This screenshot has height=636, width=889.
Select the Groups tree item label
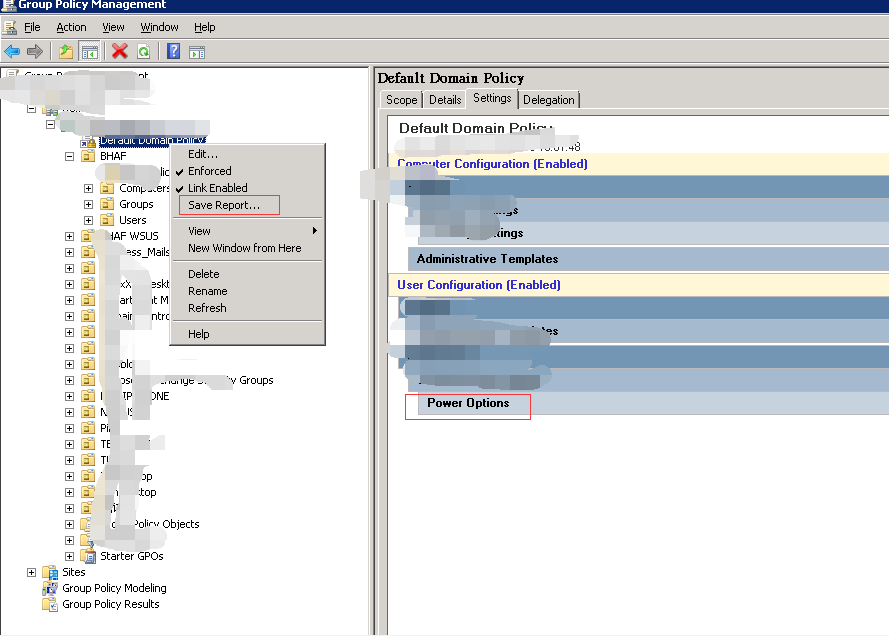tap(136, 204)
